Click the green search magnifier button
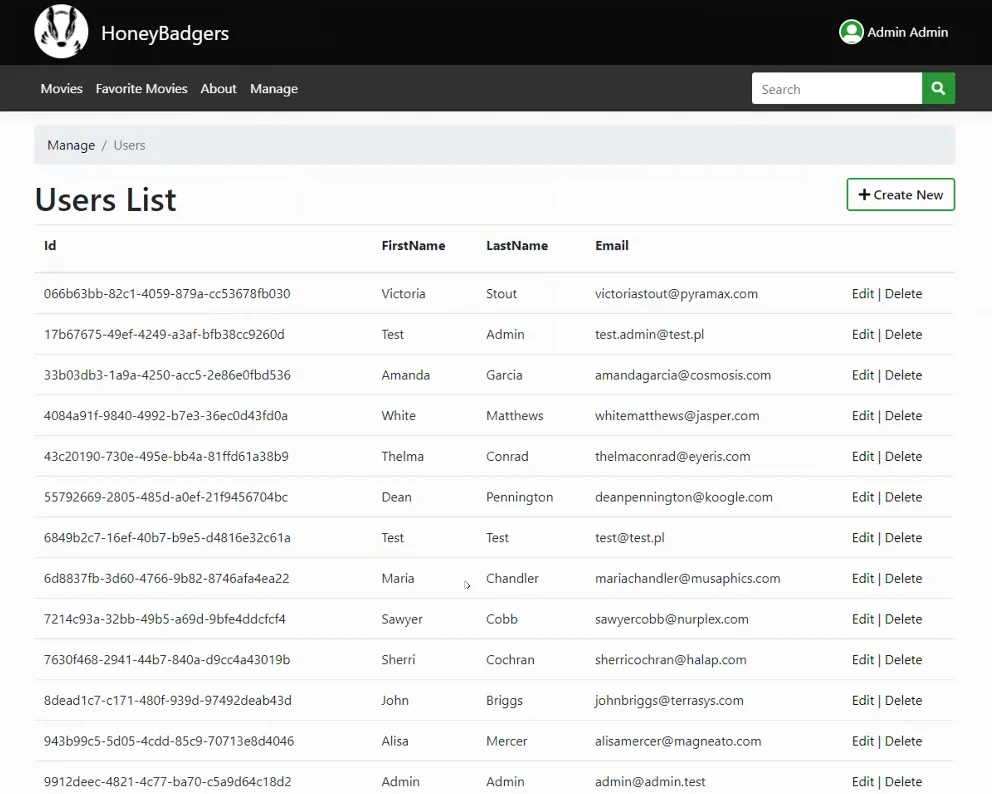 coord(938,89)
